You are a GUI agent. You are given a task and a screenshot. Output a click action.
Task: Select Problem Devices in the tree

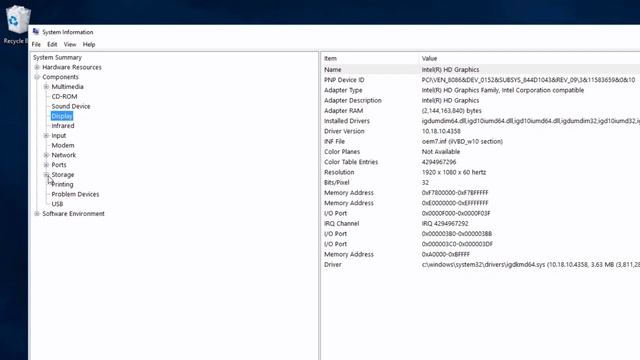pos(75,194)
